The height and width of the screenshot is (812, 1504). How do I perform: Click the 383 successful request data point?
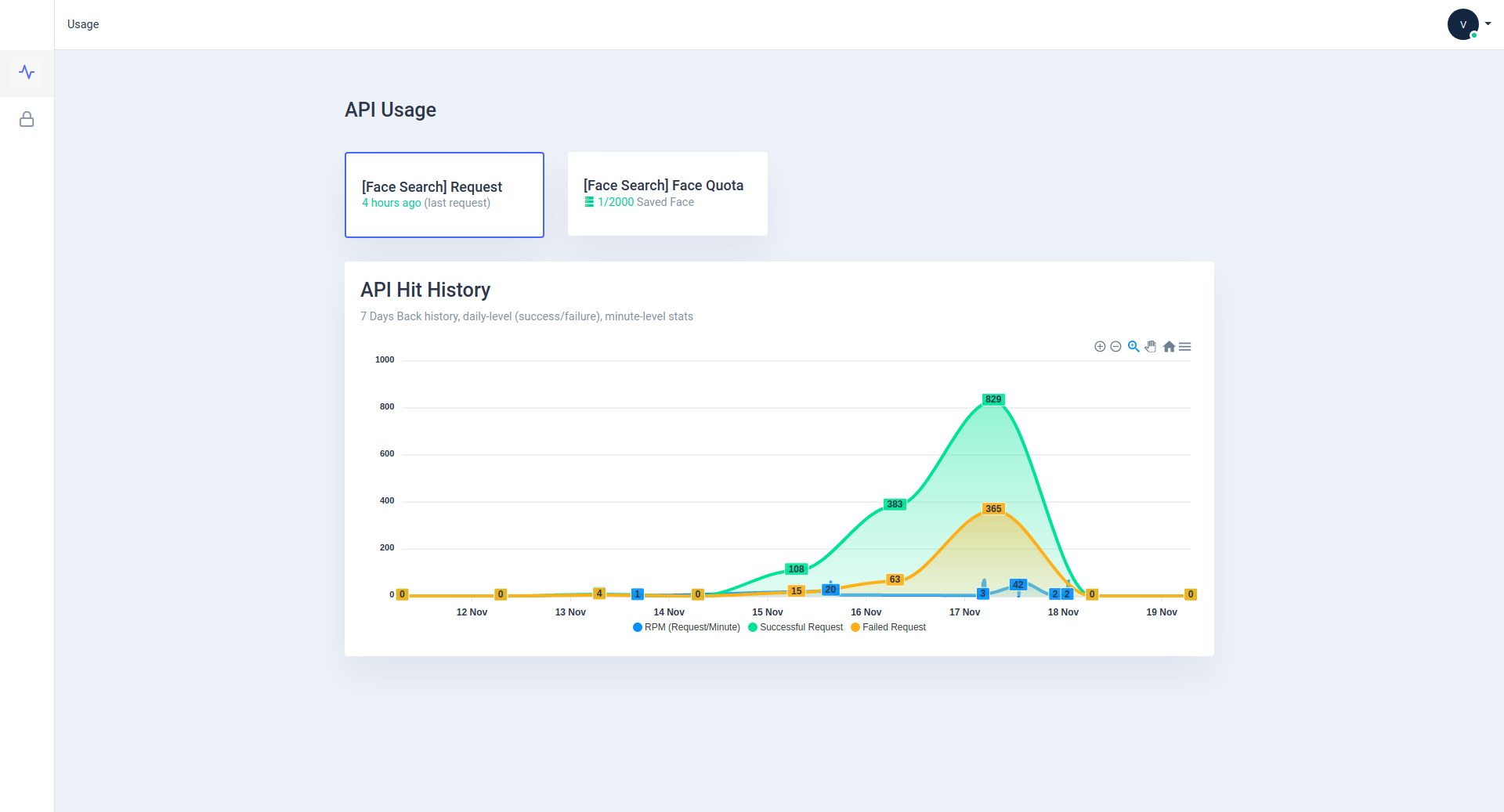(895, 504)
